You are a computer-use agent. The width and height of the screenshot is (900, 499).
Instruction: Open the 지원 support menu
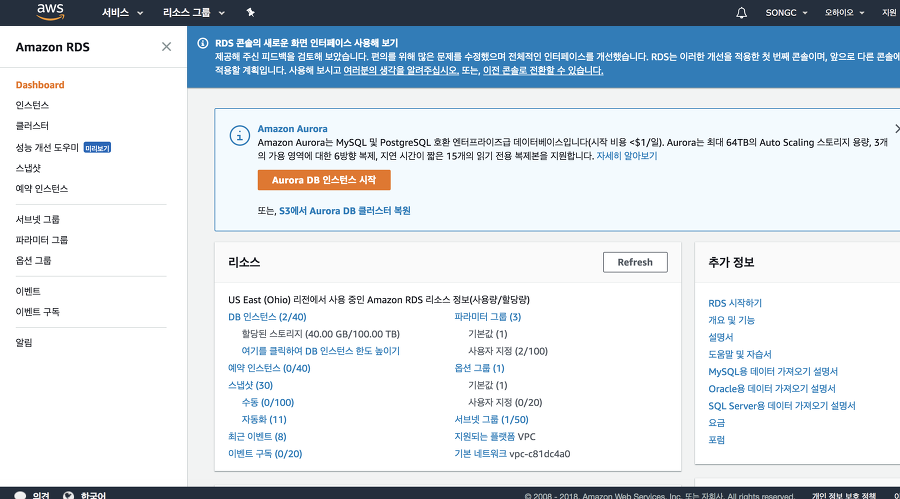889,13
